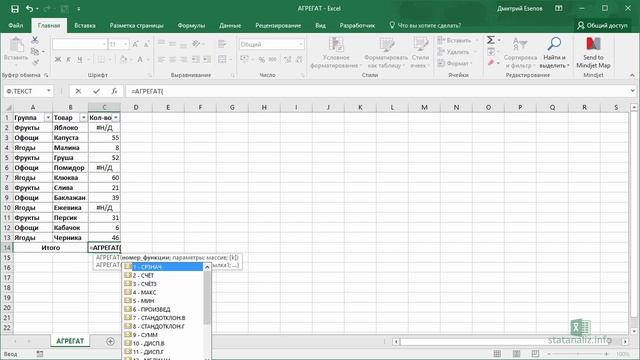640x360 pixels.
Task: Click Сортировка и фильтр icon
Action: (520, 52)
